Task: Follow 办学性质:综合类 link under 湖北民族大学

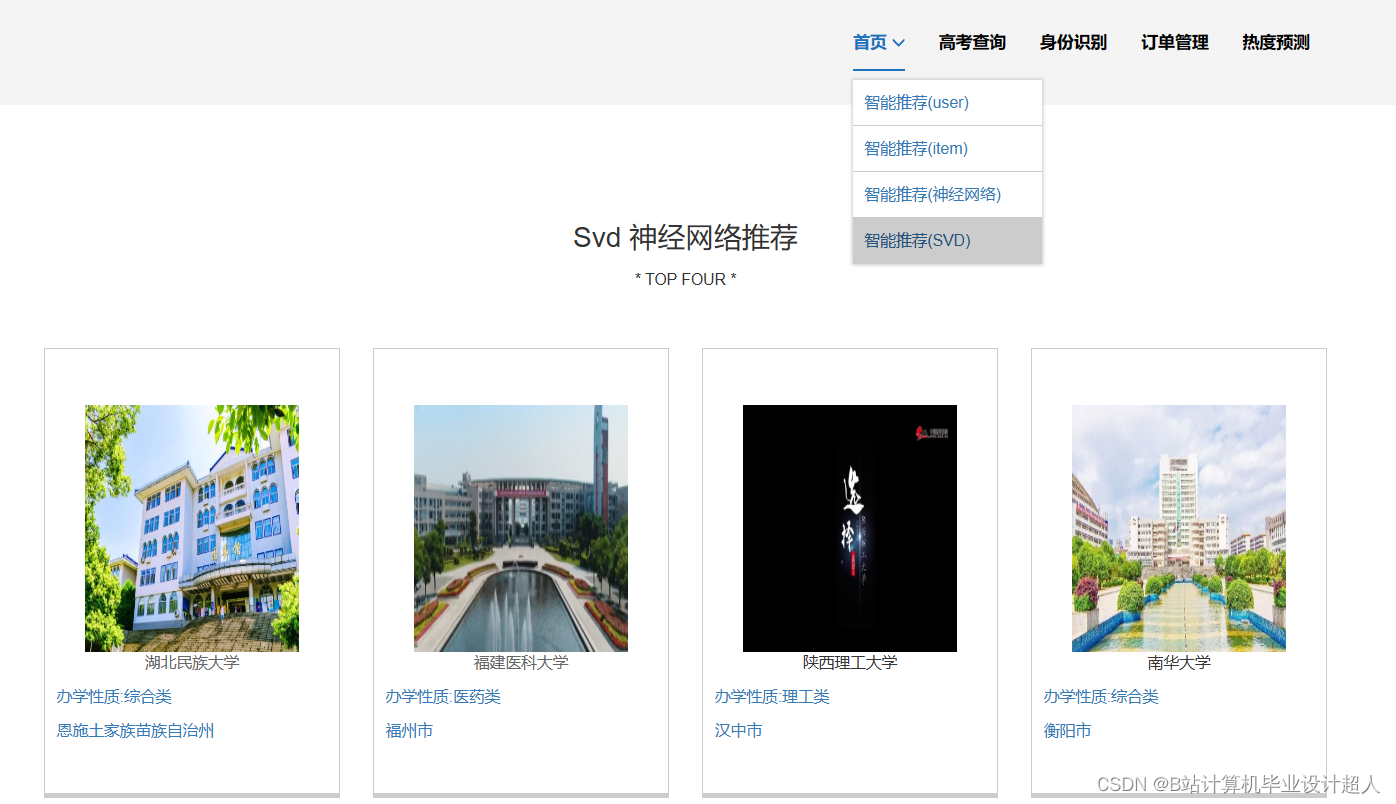Action: click(x=114, y=697)
